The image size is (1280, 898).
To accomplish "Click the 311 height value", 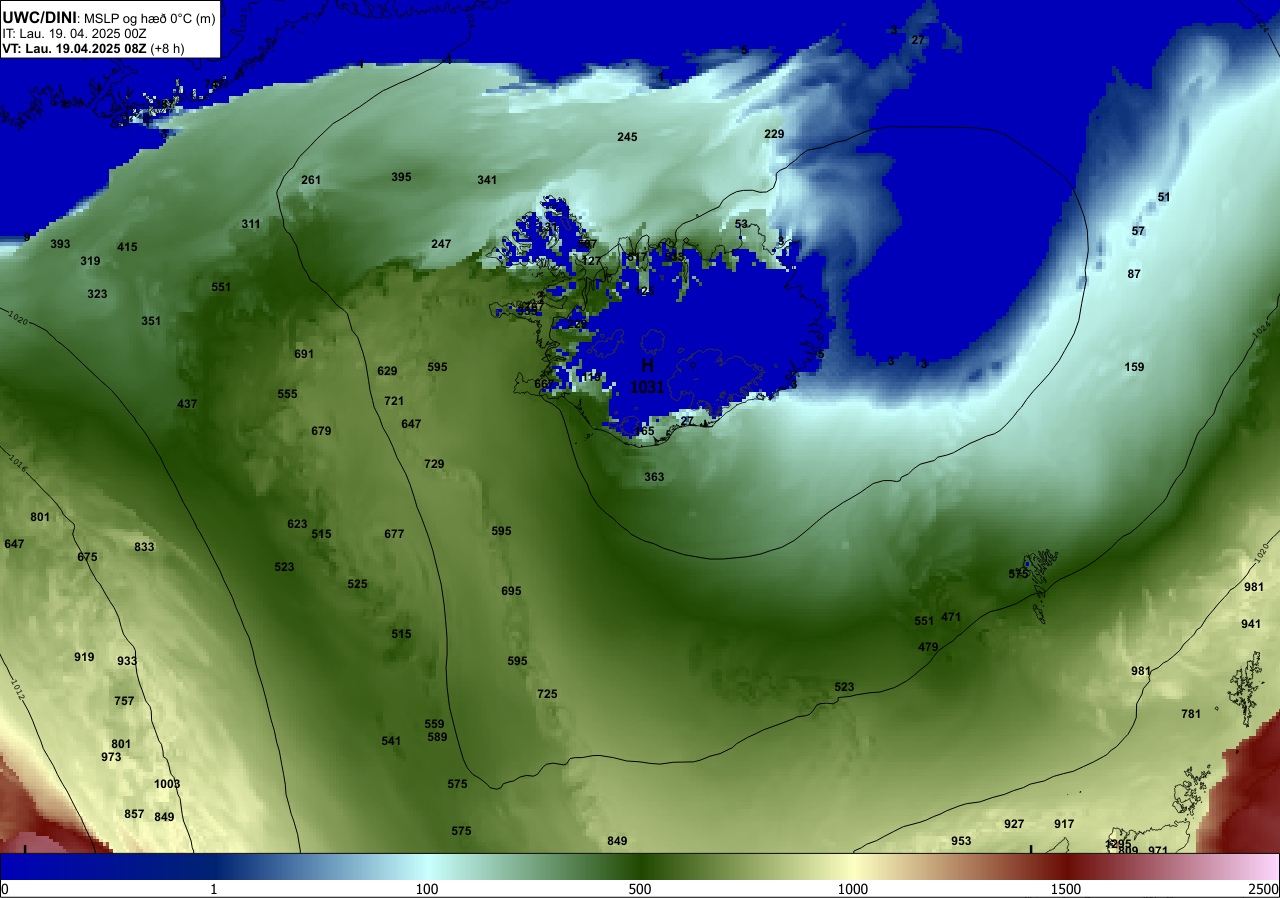I will (x=251, y=224).
